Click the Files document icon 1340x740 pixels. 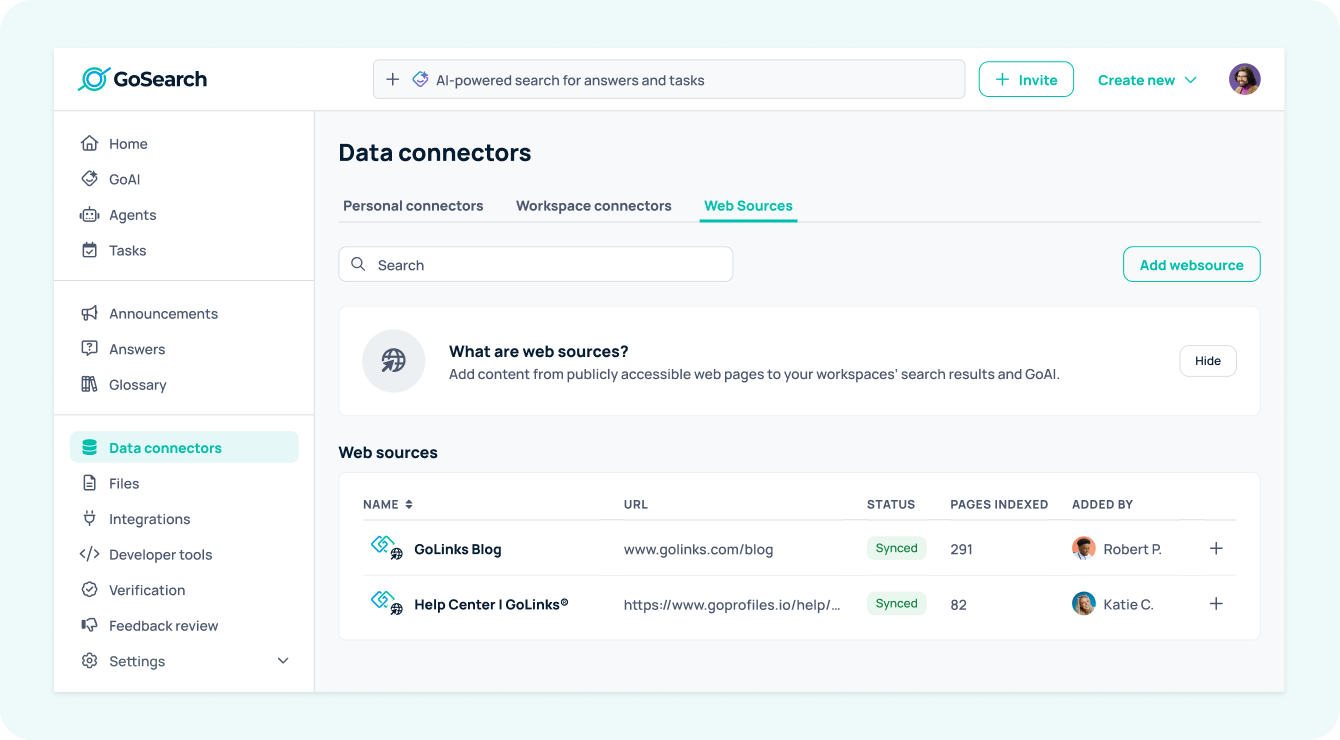coord(90,483)
